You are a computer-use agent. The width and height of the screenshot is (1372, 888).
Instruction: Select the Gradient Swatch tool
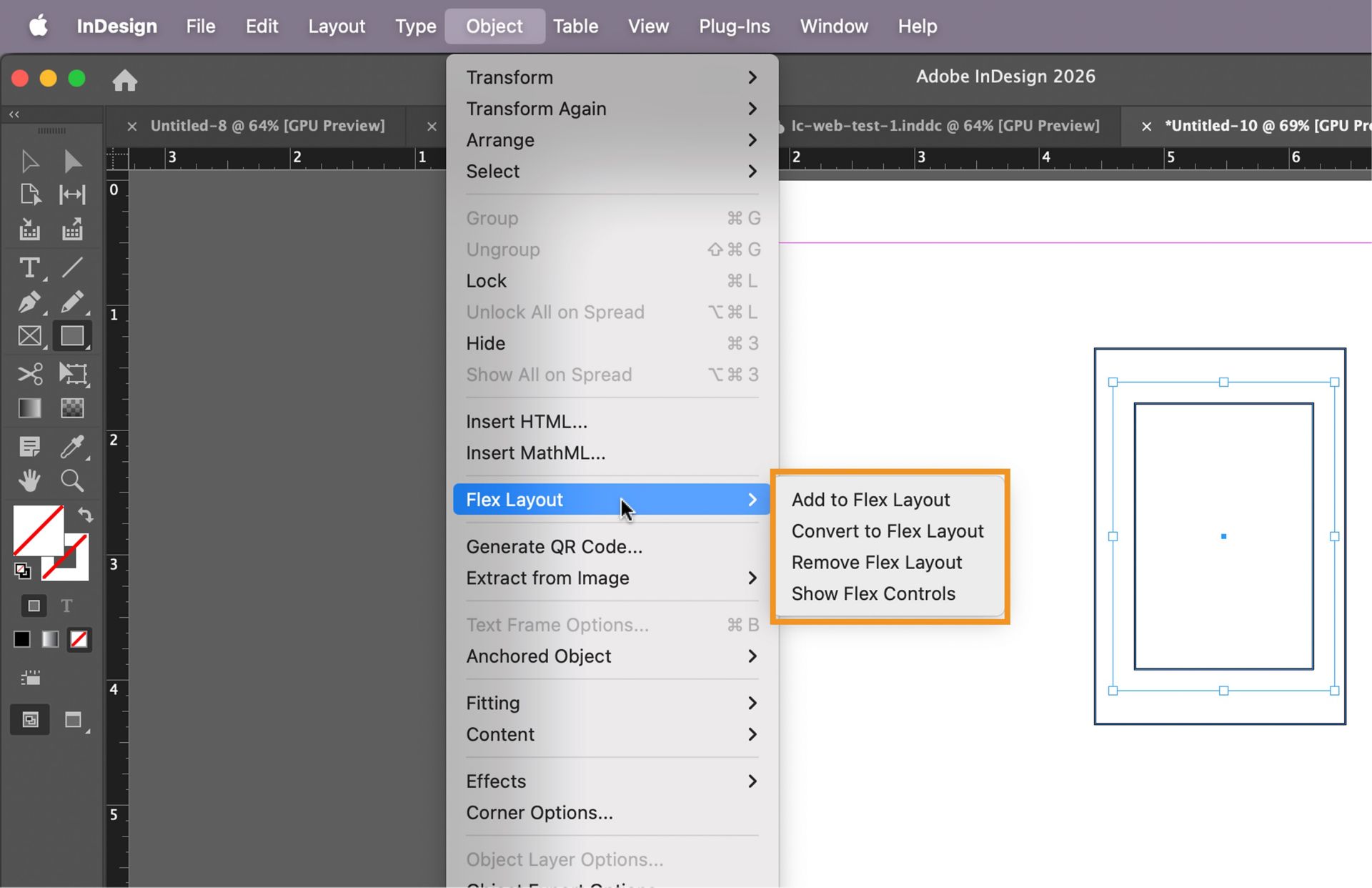[x=29, y=408]
